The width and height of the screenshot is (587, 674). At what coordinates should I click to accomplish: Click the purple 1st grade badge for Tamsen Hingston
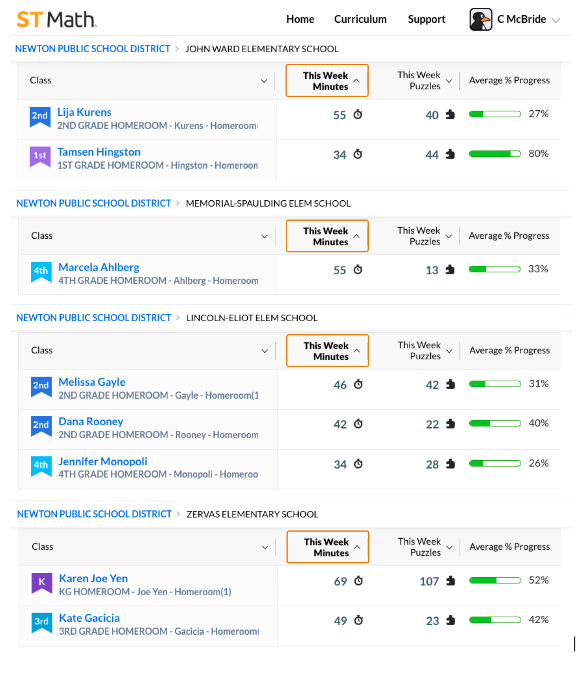point(40,157)
